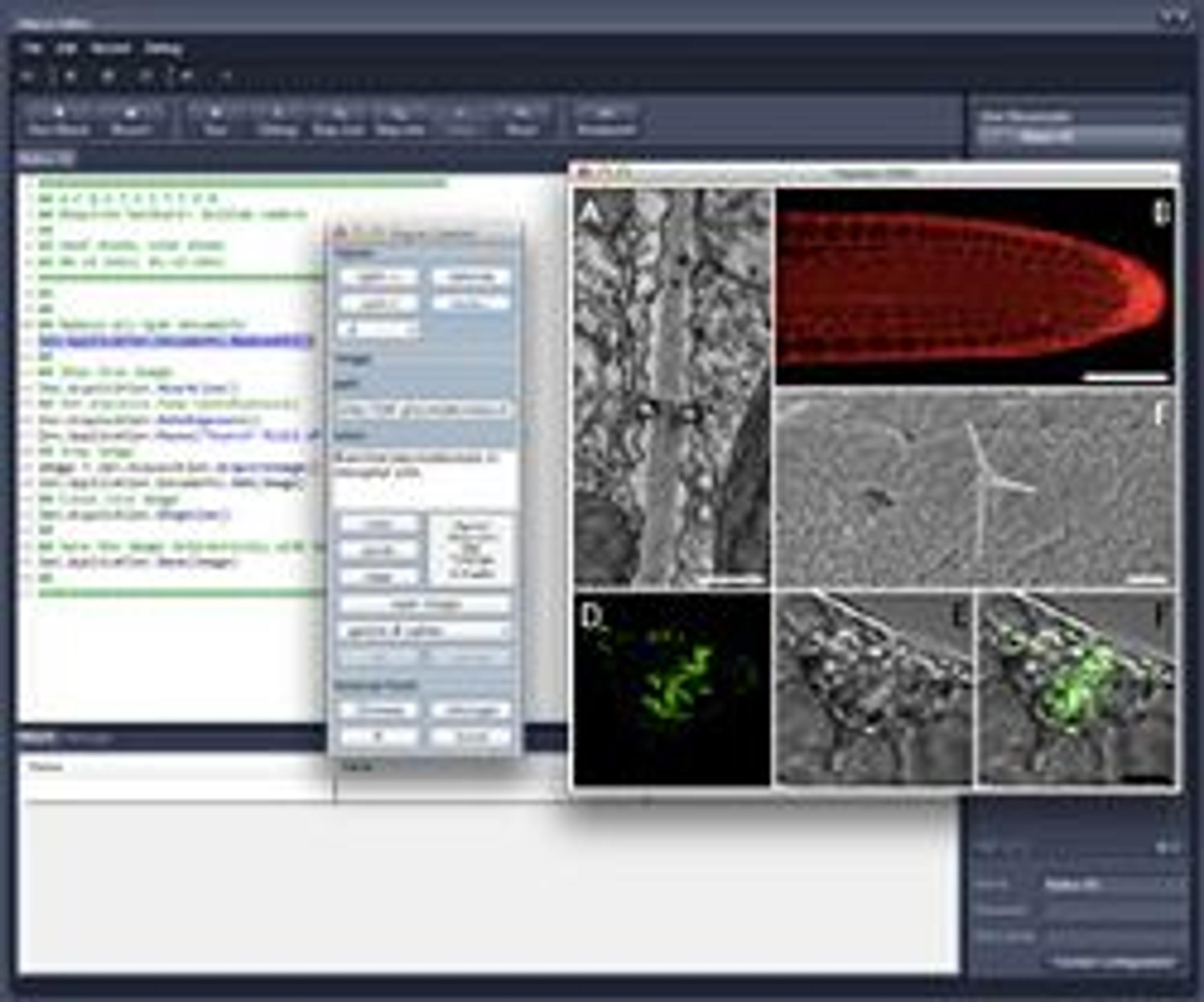The width and height of the screenshot is (1204, 1002).
Task: Open the combo box in floating dialog
Action: click(425, 632)
